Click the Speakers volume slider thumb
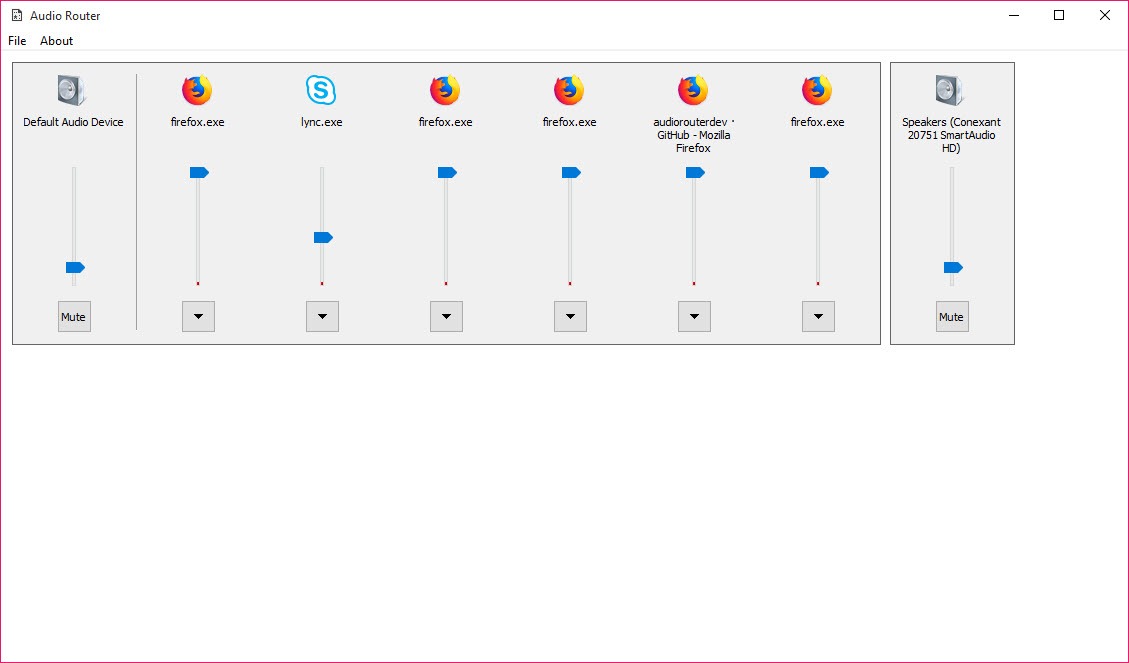The height and width of the screenshot is (663, 1129). [x=953, y=268]
